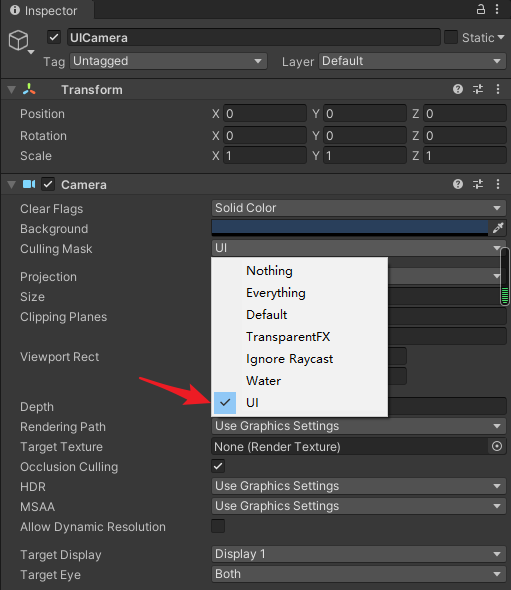
Task: Open Camera component help reference
Action: coord(458,184)
